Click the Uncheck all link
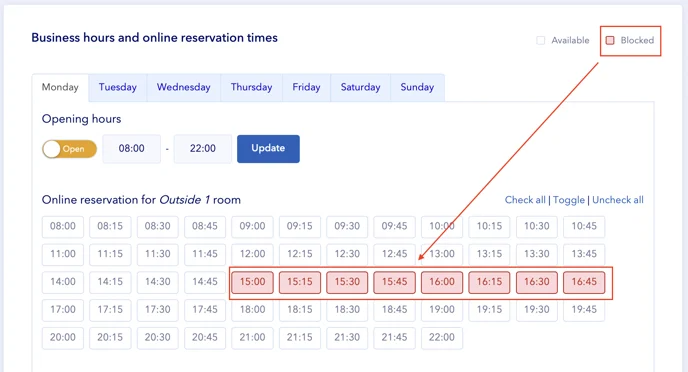Viewport: 688px width, 372px height. click(618, 200)
